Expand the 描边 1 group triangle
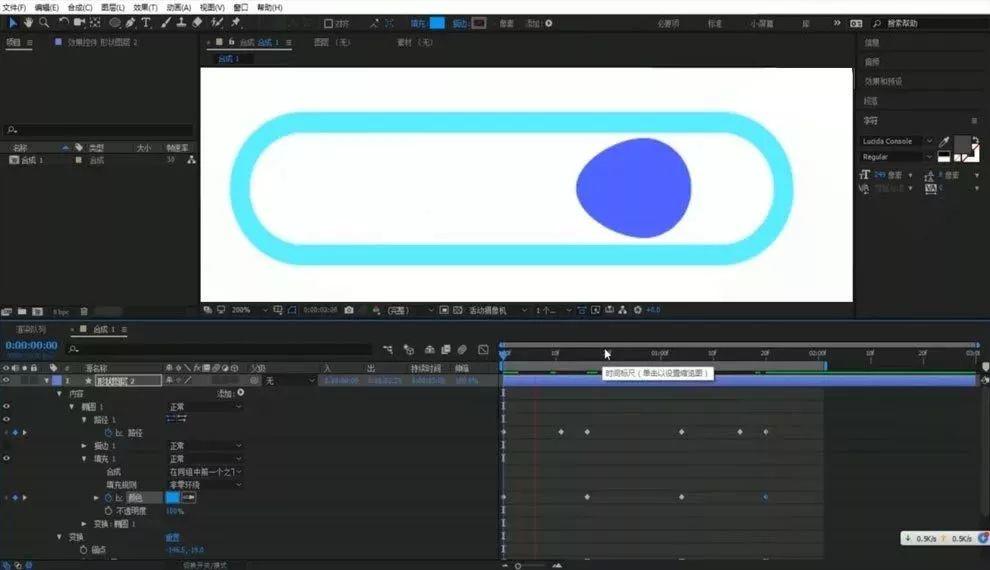This screenshot has width=990, height=570. [84, 446]
